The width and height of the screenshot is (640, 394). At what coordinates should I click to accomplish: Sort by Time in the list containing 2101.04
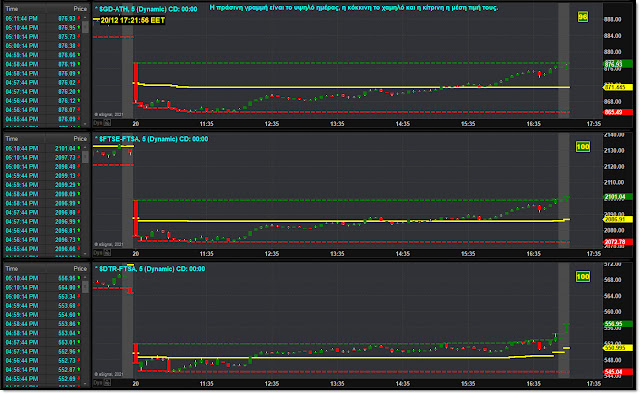tap(12, 138)
